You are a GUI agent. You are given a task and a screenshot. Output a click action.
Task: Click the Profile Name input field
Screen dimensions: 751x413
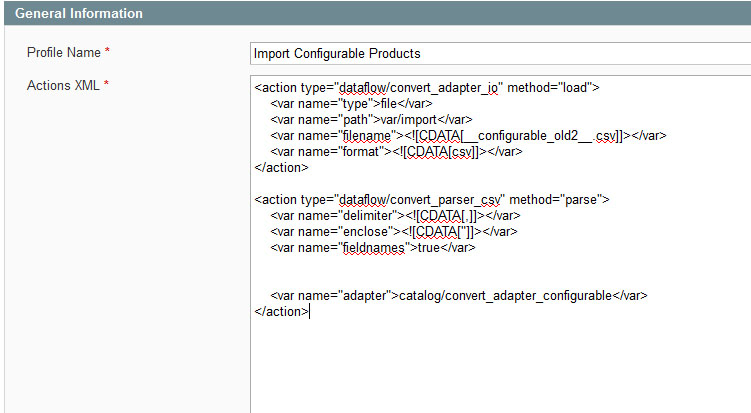(x=501, y=53)
